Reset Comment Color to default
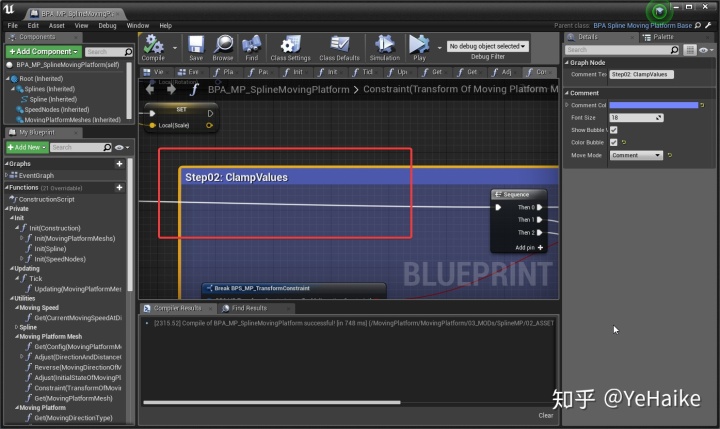Viewport: 720px width, 429px height. pos(702,105)
